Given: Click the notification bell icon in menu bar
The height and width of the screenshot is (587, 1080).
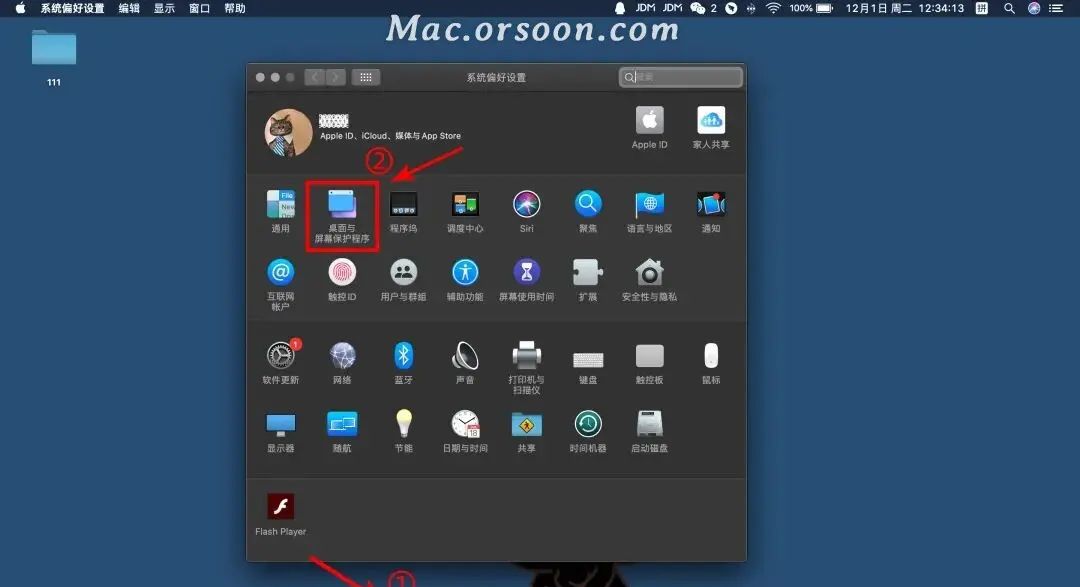Looking at the screenshot, I should 620,8.
